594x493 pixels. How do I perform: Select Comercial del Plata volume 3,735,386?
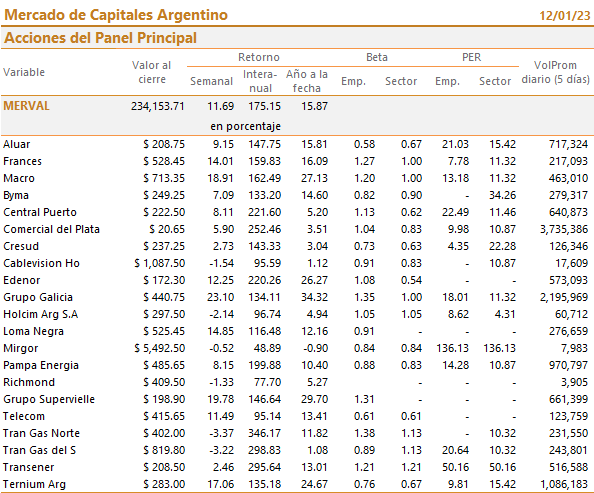tap(564, 229)
